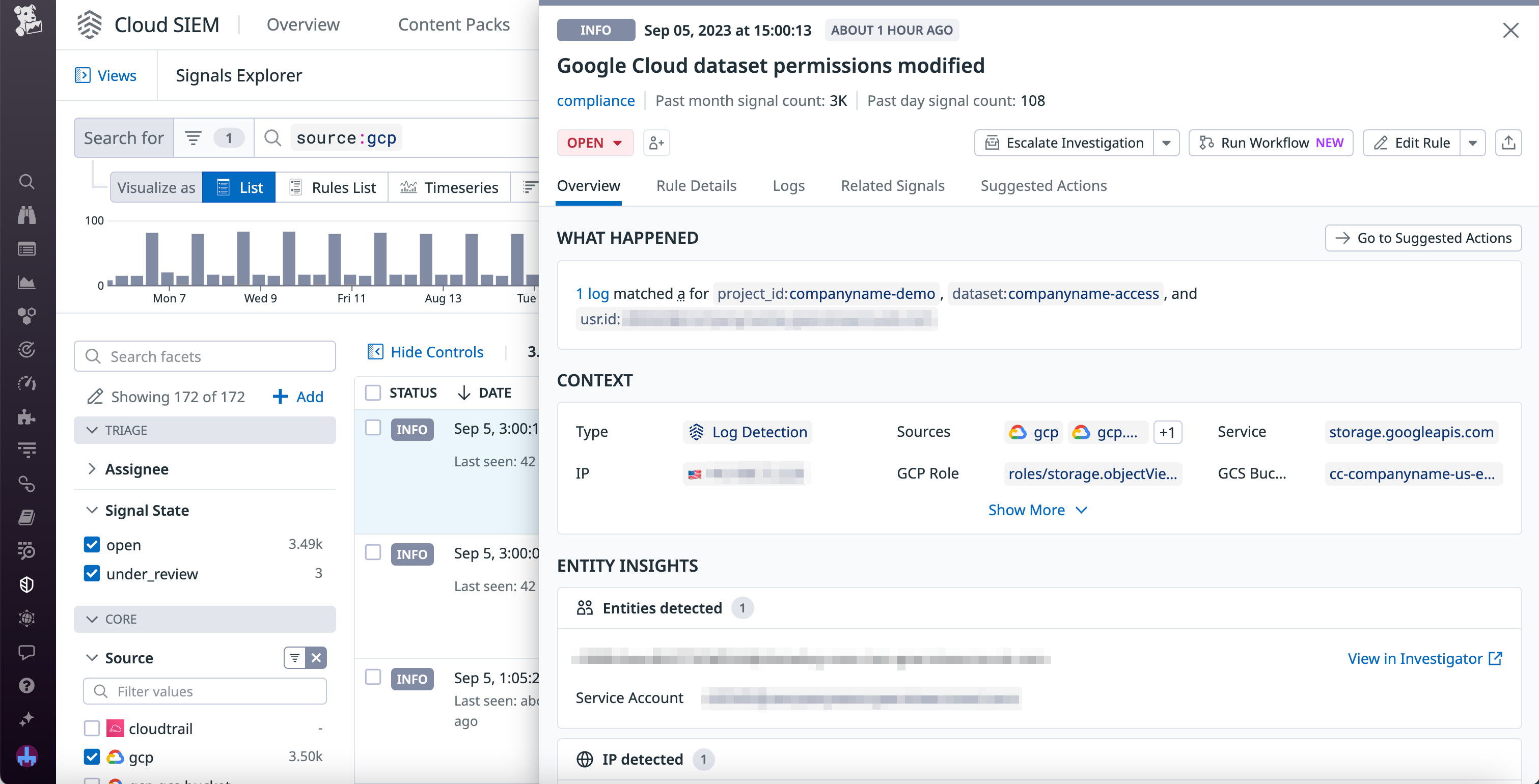Click Show More in the Context section
The height and width of the screenshot is (784, 1539).
click(1037, 510)
